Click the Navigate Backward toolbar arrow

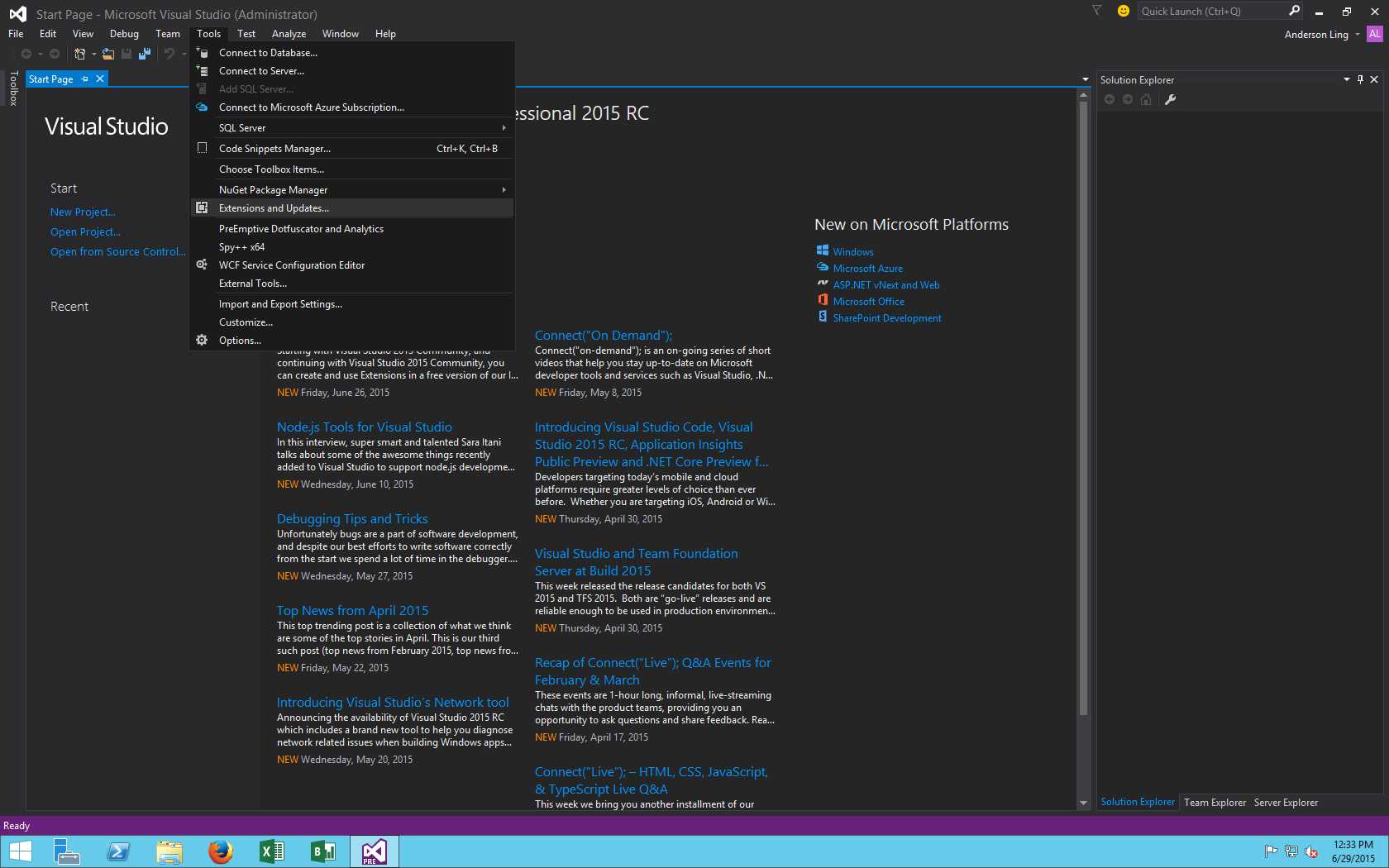click(x=26, y=54)
